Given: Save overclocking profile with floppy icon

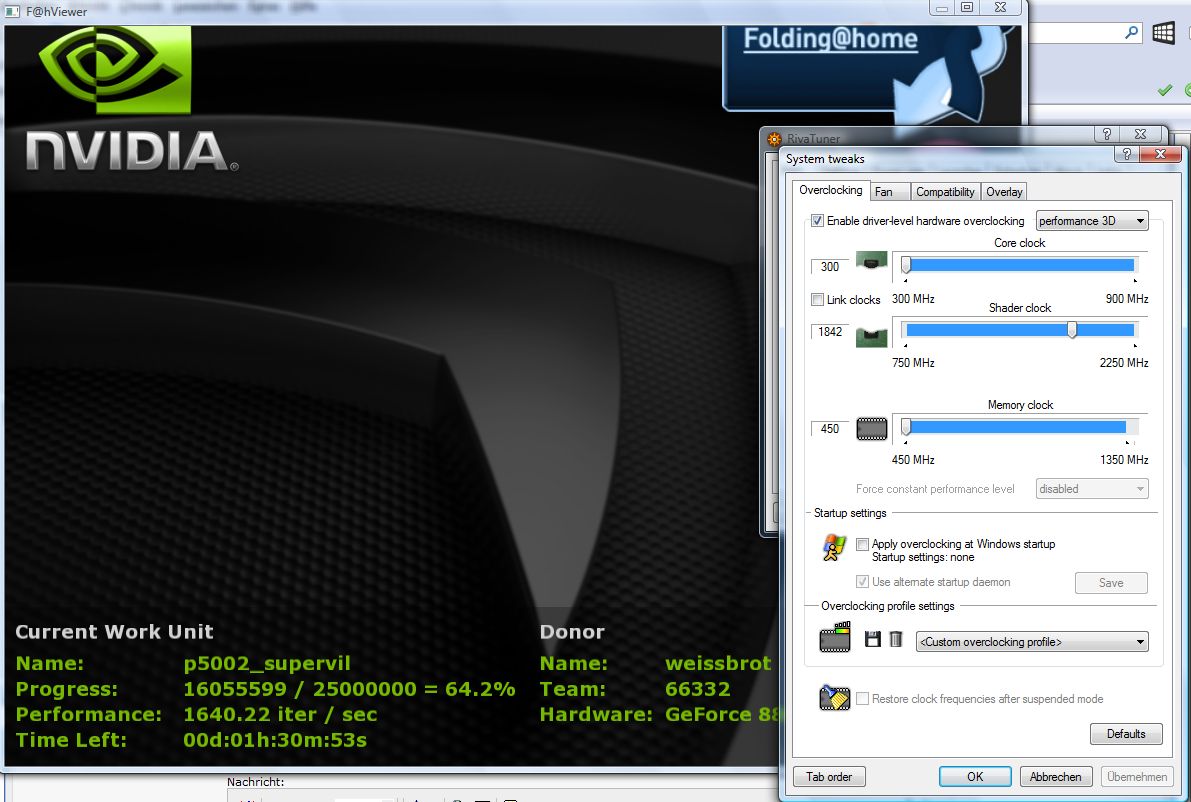Looking at the screenshot, I should tap(873, 639).
